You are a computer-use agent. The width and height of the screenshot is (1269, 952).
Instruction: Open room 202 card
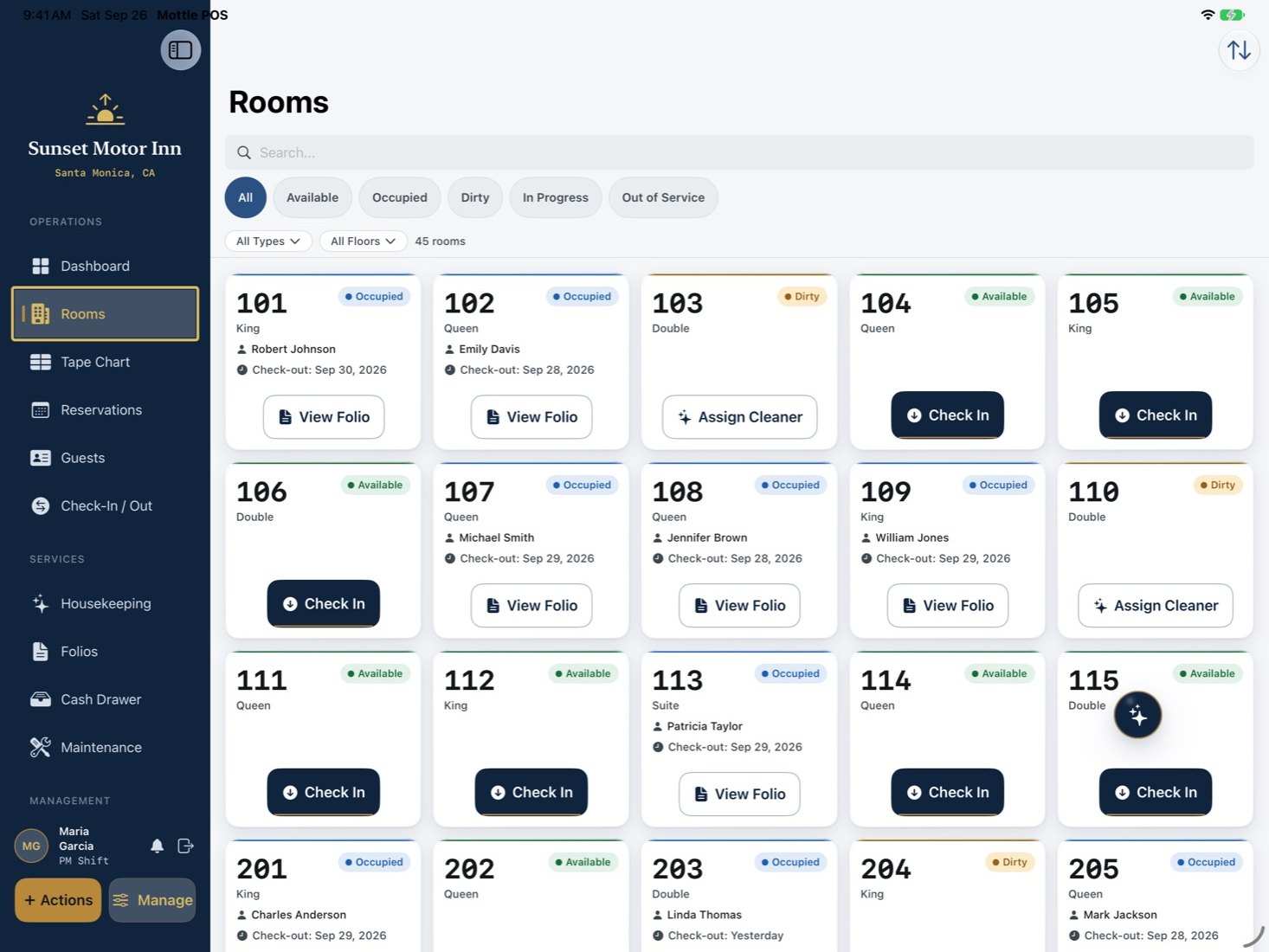click(x=531, y=897)
